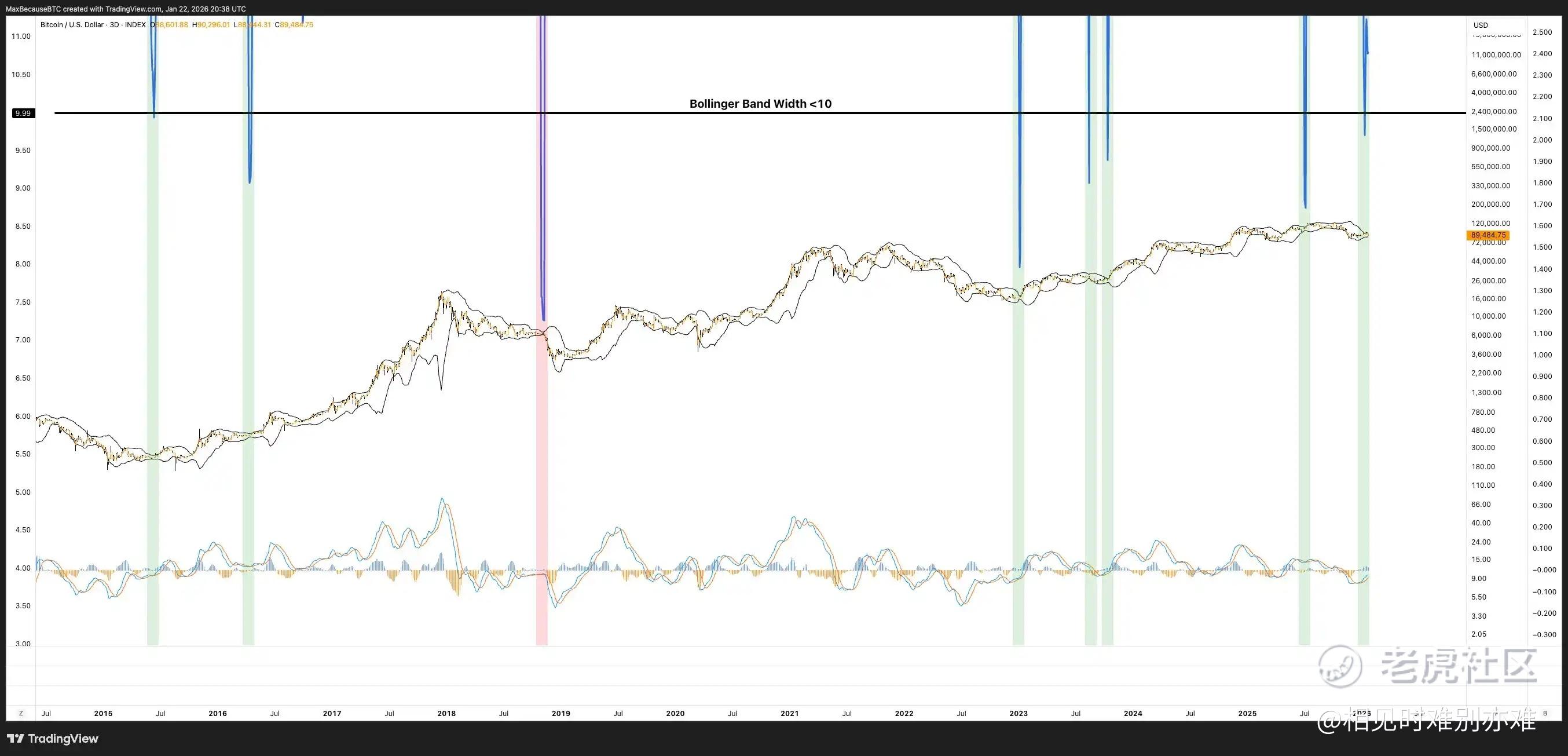
Task: Click the 3D interval label in chart legend
Action: click(114, 25)
